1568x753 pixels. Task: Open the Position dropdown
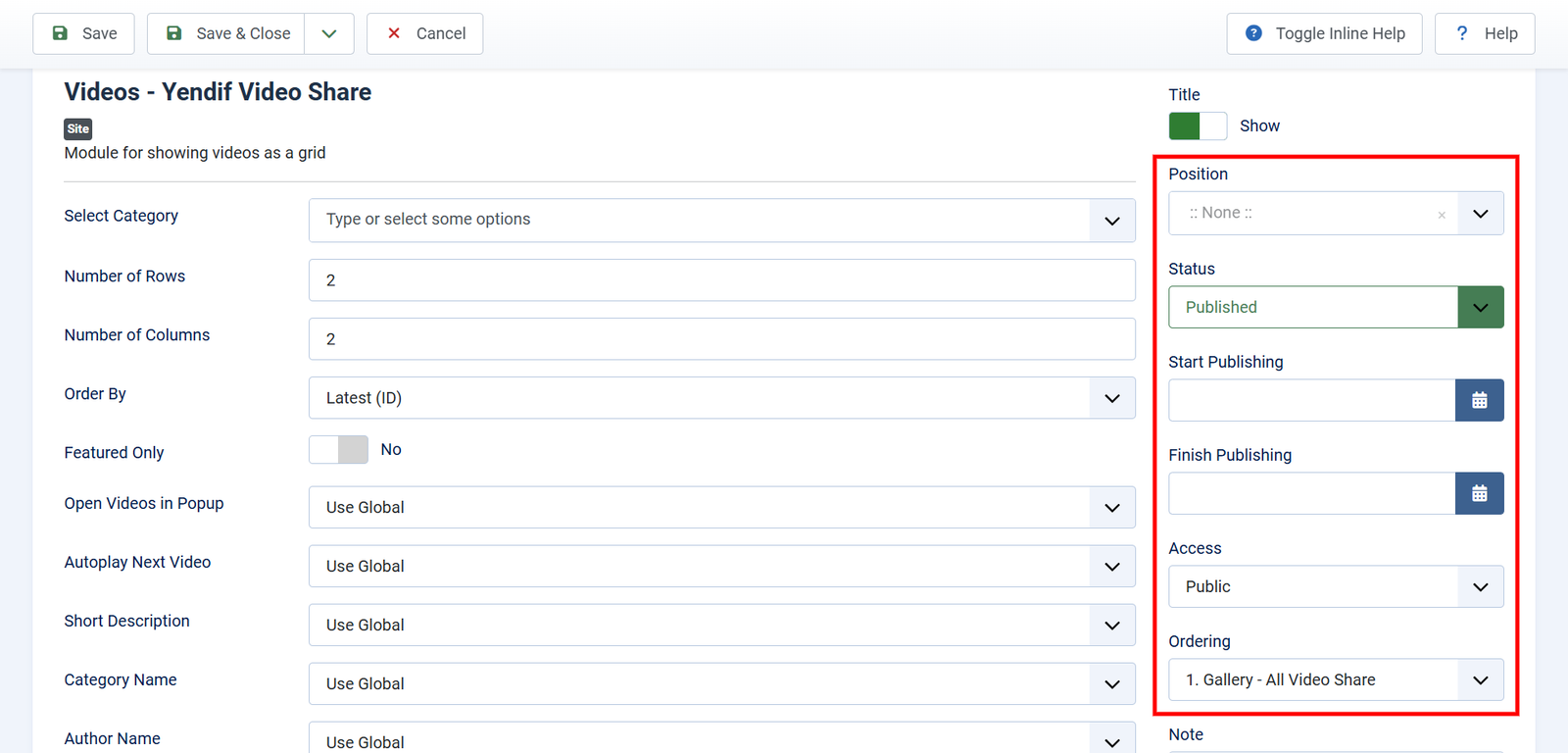coord(1336,213)
